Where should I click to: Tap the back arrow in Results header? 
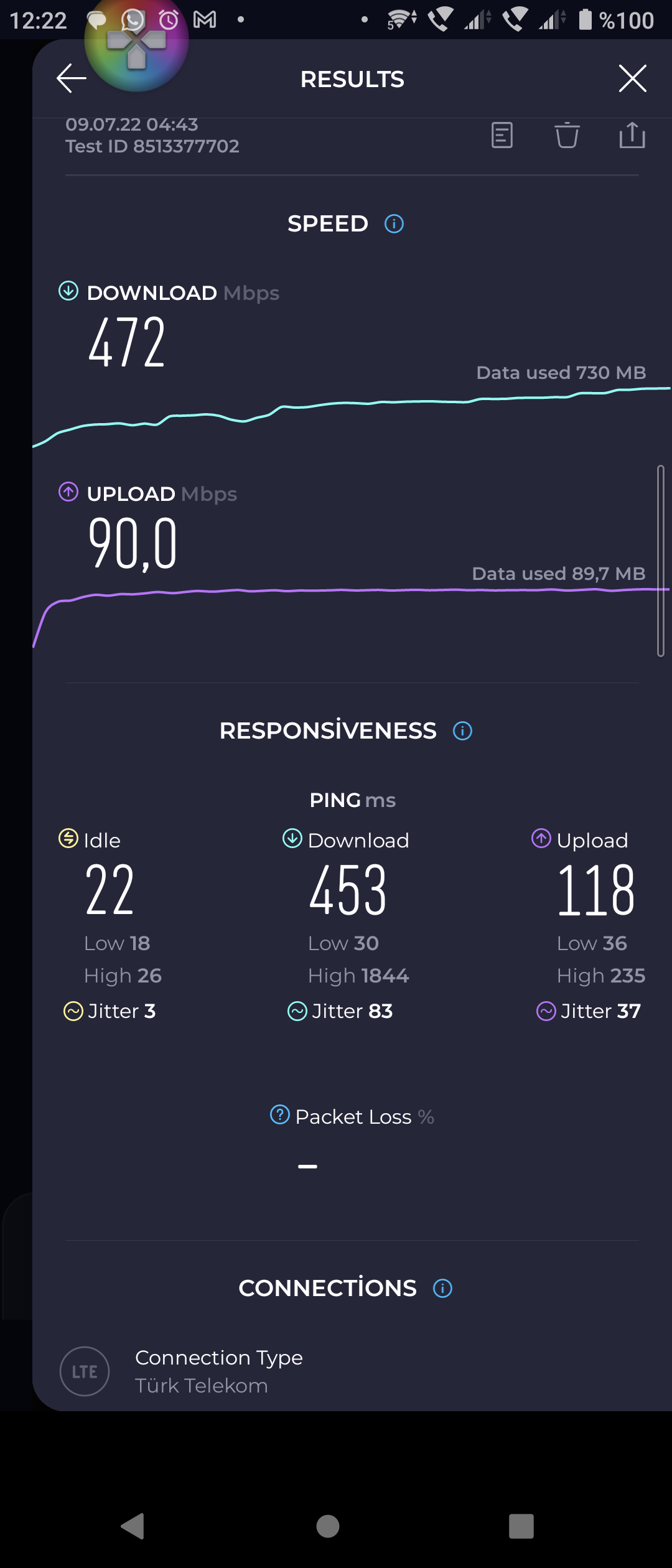[x=71, y=78]
